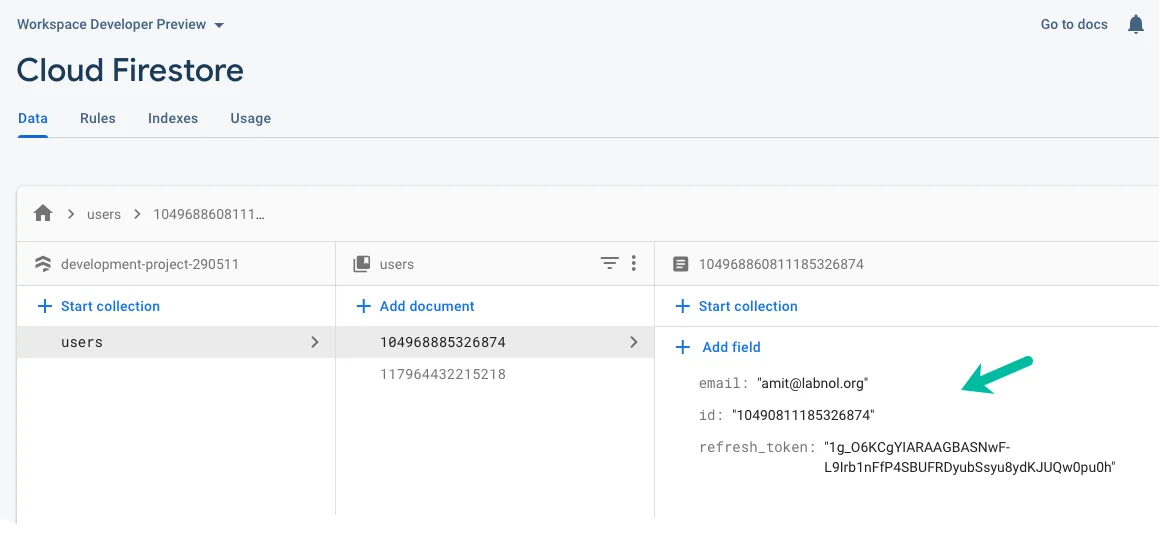The height and width of the screenshot is (548, 1159).
Task: Open the three-dot menu in users column
Action: (x=633, y=263)
